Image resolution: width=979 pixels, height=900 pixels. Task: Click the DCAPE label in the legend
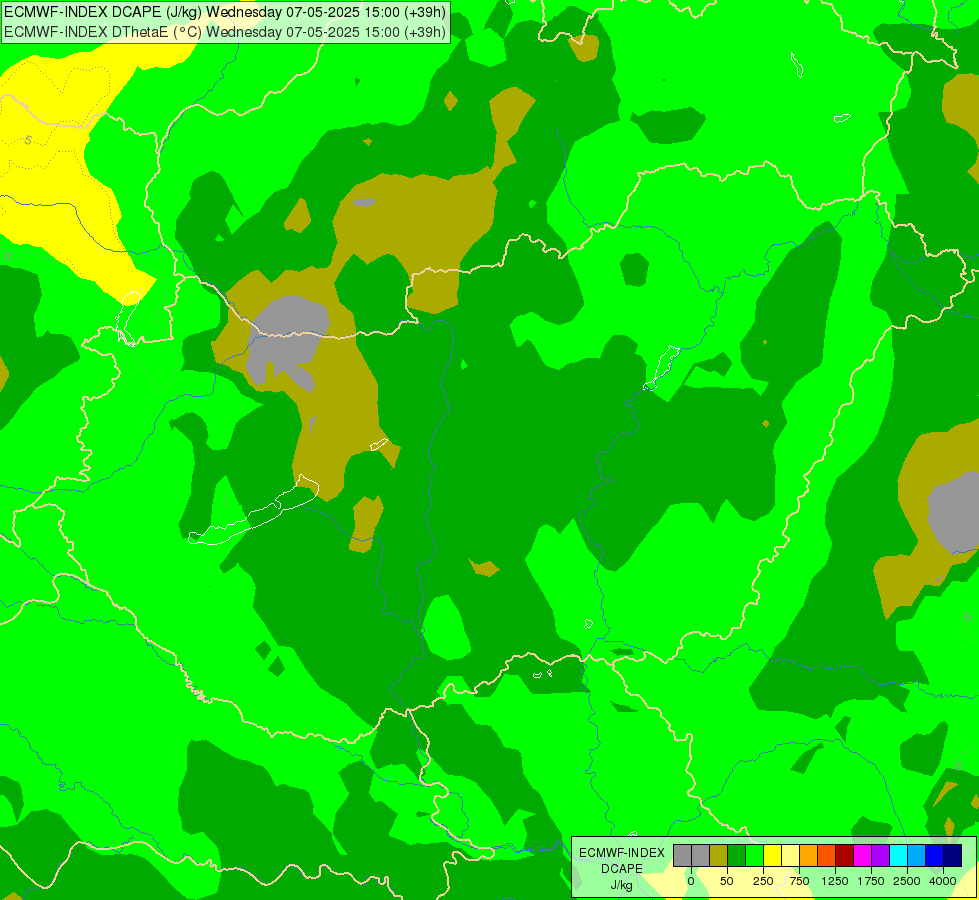click(x=622, y=869)
